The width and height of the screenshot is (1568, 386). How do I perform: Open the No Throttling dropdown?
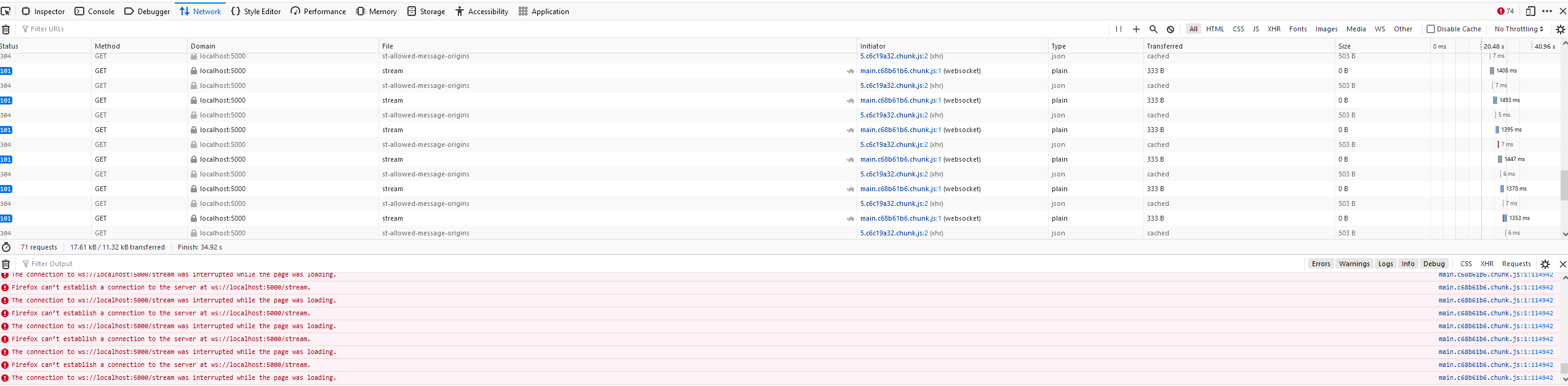[x=1519, y=29]
